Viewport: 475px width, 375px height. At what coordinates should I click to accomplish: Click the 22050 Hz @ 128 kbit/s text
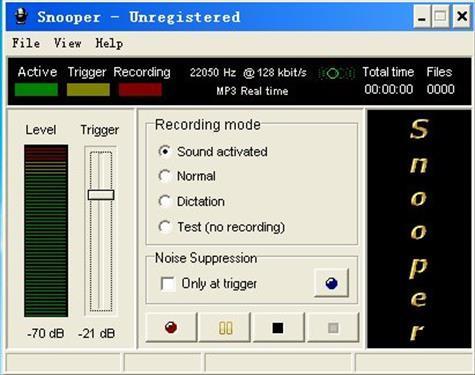[248, 73]
